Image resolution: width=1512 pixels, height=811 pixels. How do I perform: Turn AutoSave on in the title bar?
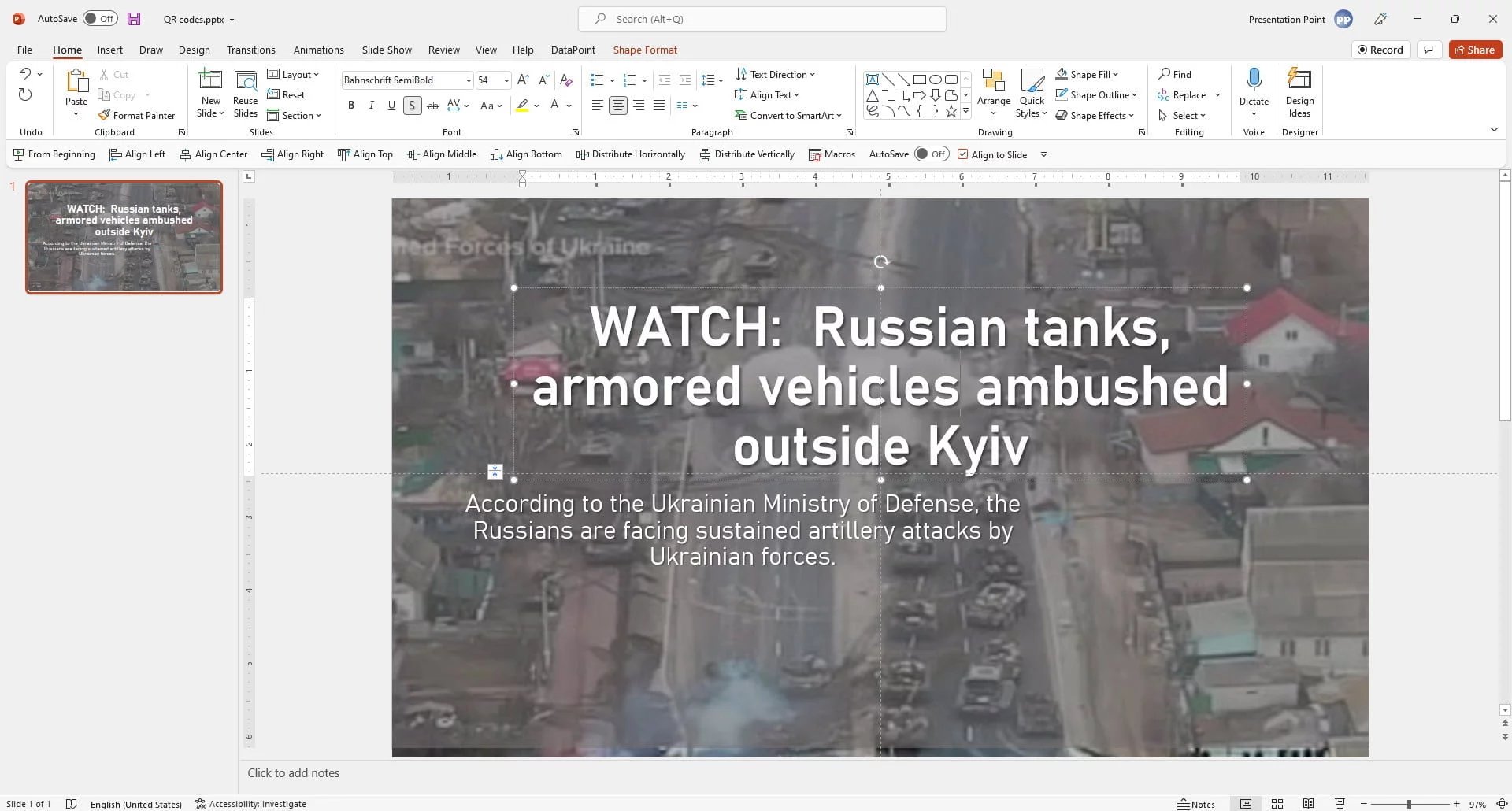(100, 18)
